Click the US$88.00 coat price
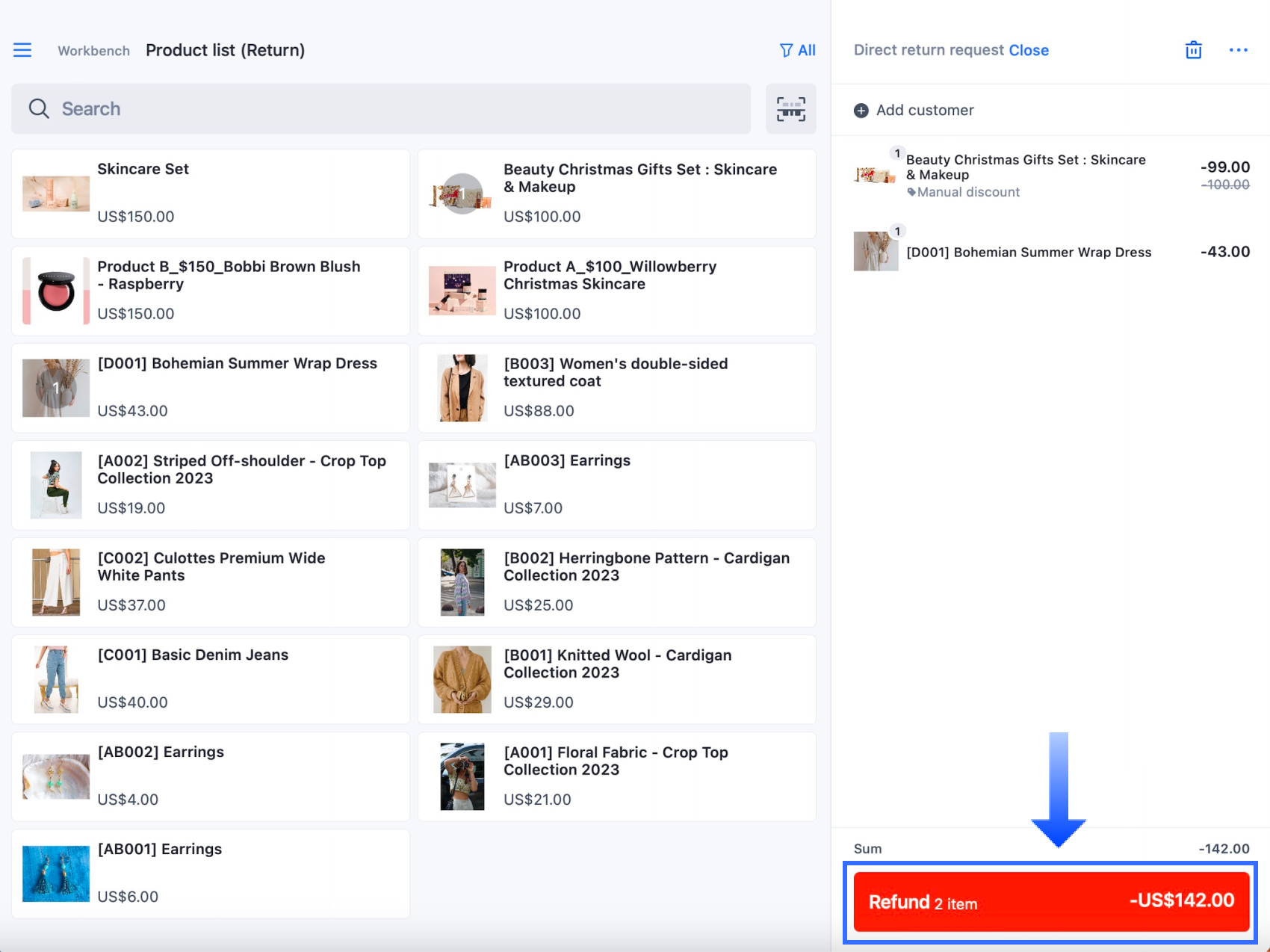1270x952 pixels. tap(539, 411)
